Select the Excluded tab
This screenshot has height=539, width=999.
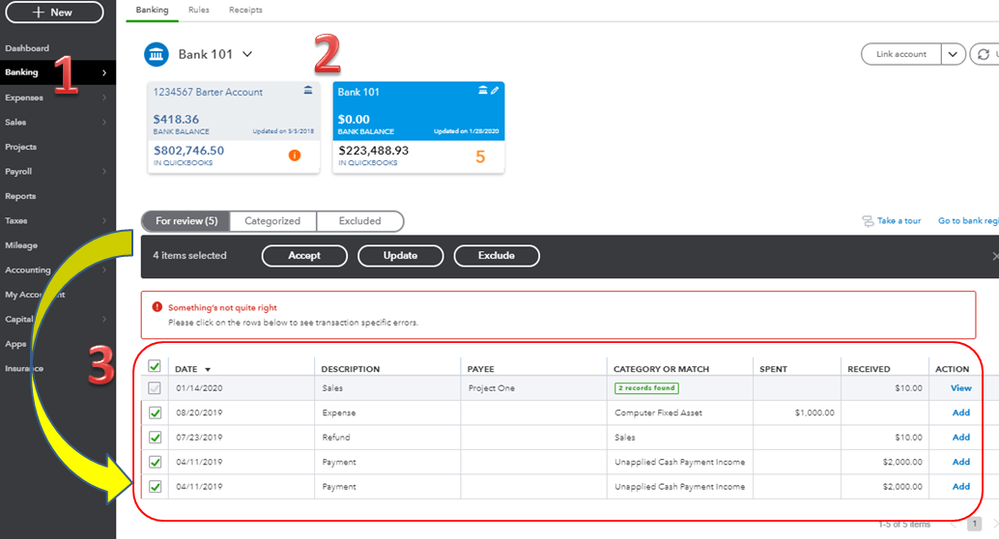[360, 221]
